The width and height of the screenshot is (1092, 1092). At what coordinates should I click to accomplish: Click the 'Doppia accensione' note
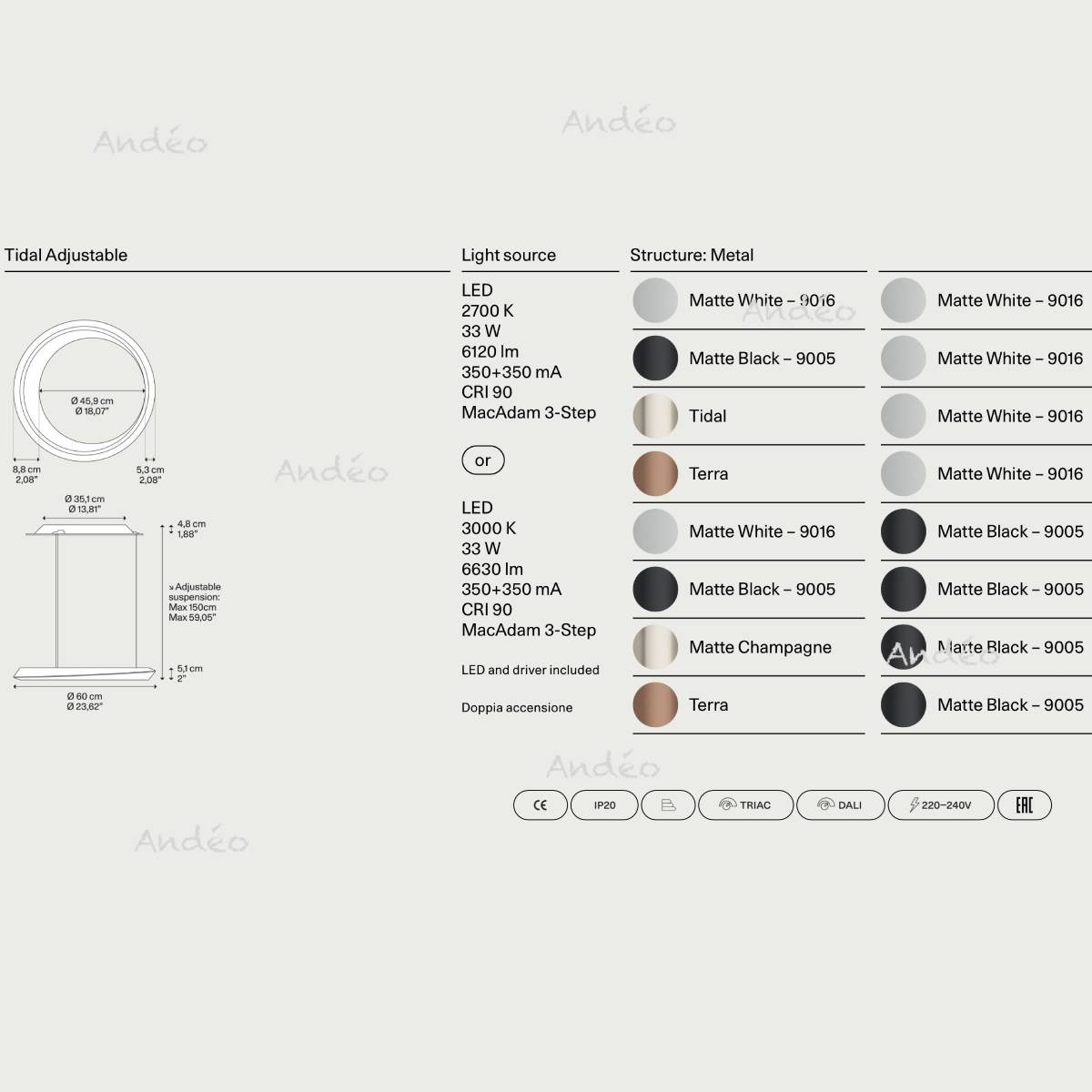(x=517, y=707)
